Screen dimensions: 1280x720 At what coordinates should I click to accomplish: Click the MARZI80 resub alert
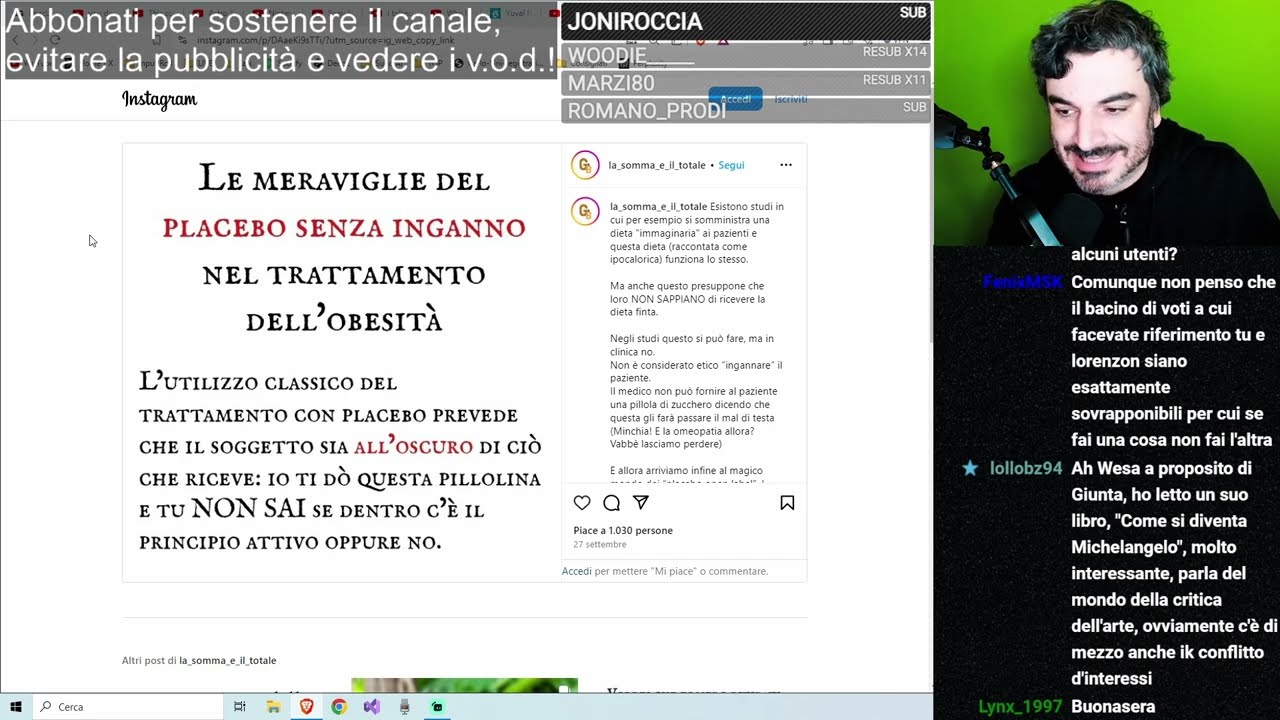click(746, 83)
